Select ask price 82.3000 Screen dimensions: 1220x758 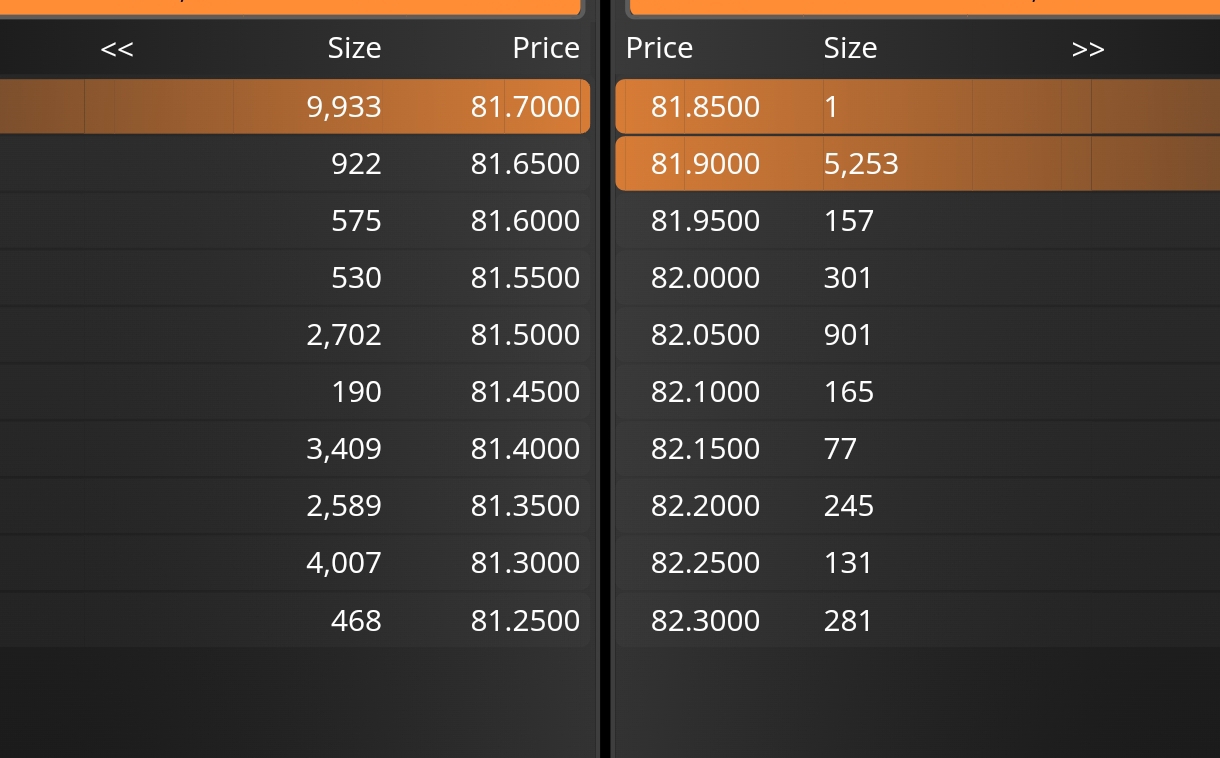705,620
